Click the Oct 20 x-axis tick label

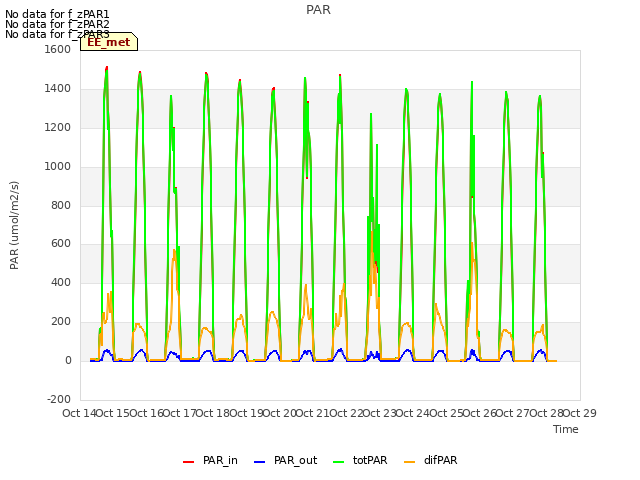click(x=280, y=413)
